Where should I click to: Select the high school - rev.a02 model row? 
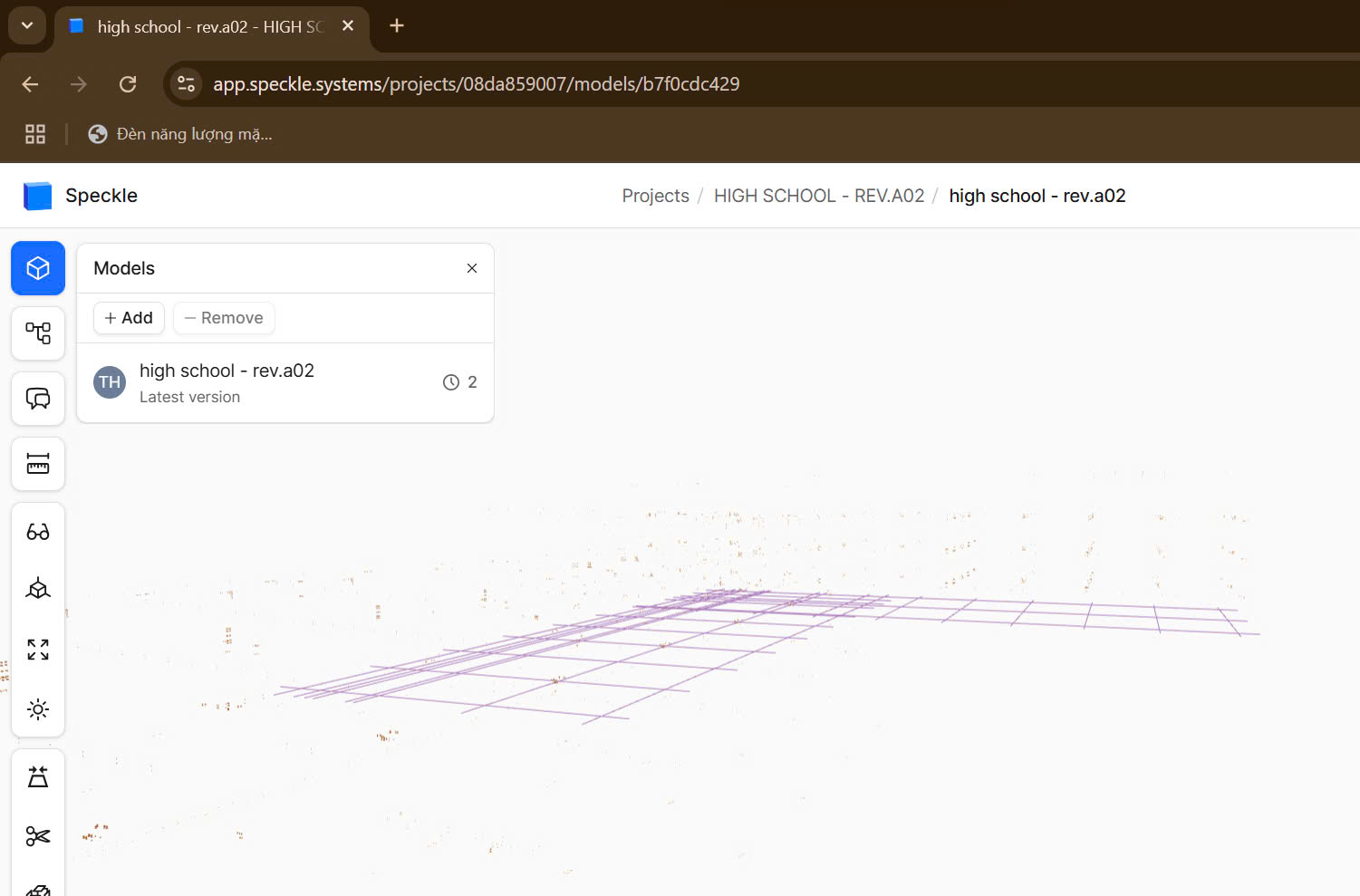285,383
